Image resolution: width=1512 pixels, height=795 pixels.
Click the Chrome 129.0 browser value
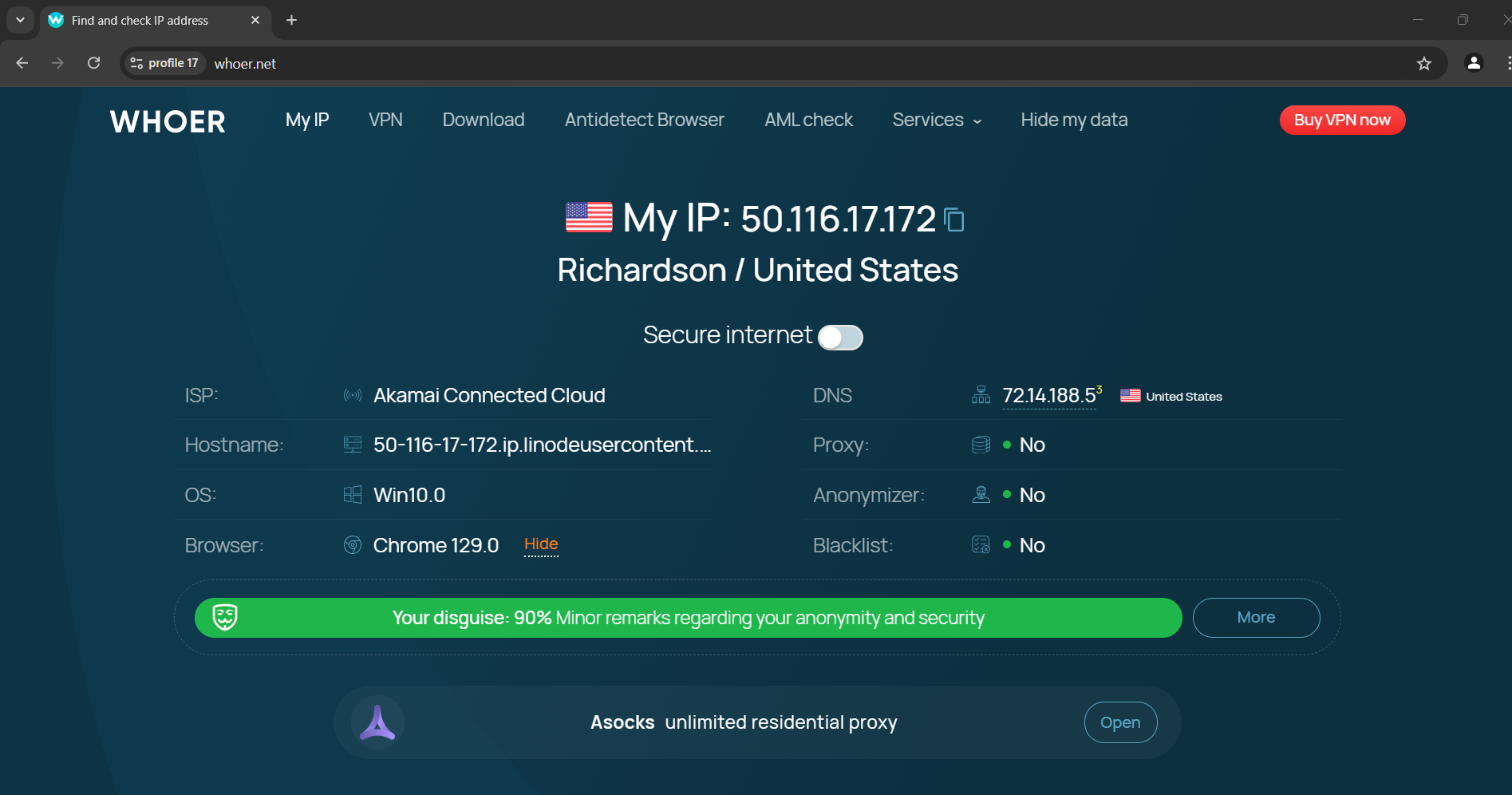[x=436, y=545]
